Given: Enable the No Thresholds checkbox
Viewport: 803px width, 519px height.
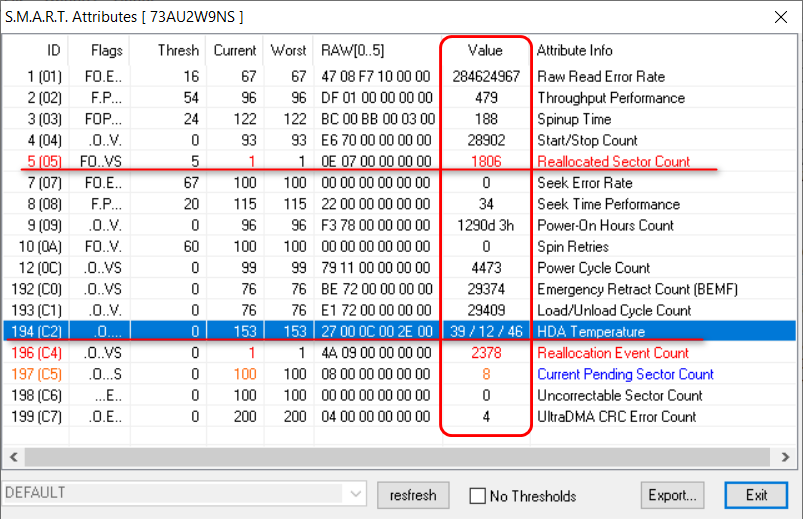Looking at the screenshot, I should coord(479,496).
